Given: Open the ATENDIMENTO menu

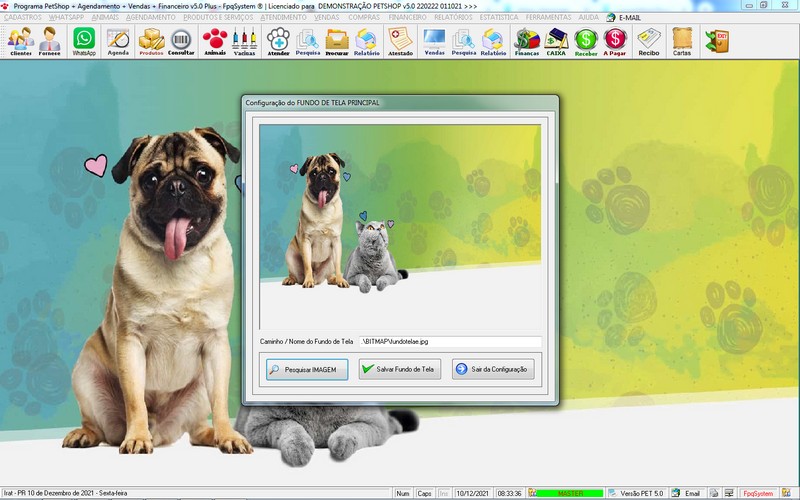Looking at the screenshot, I should (x=283, y=17).
